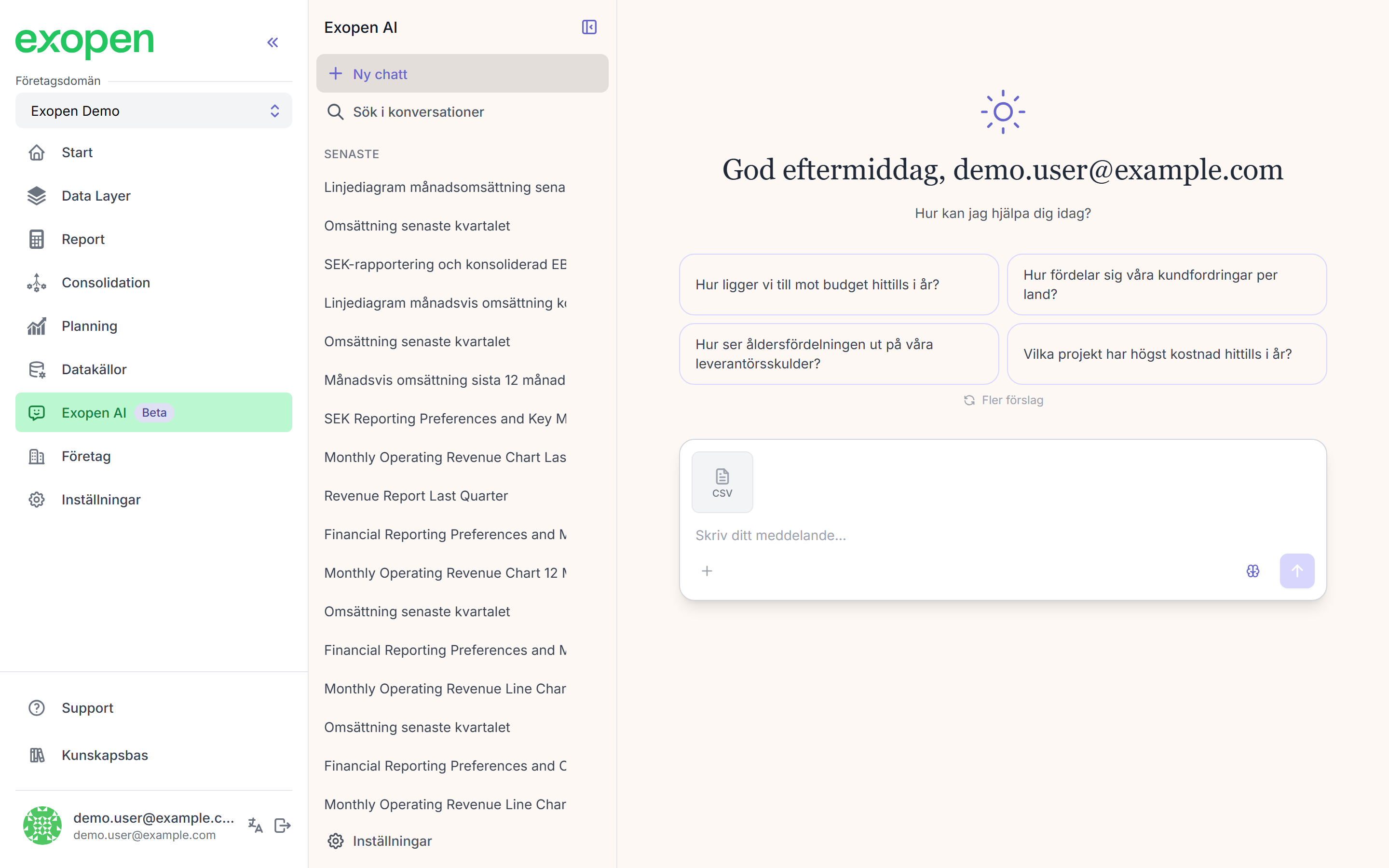The height and width of the screenshot is (868, 1389).
Task: Toggle the Exopen AI conversation panel icon
Action: (589, 27)
